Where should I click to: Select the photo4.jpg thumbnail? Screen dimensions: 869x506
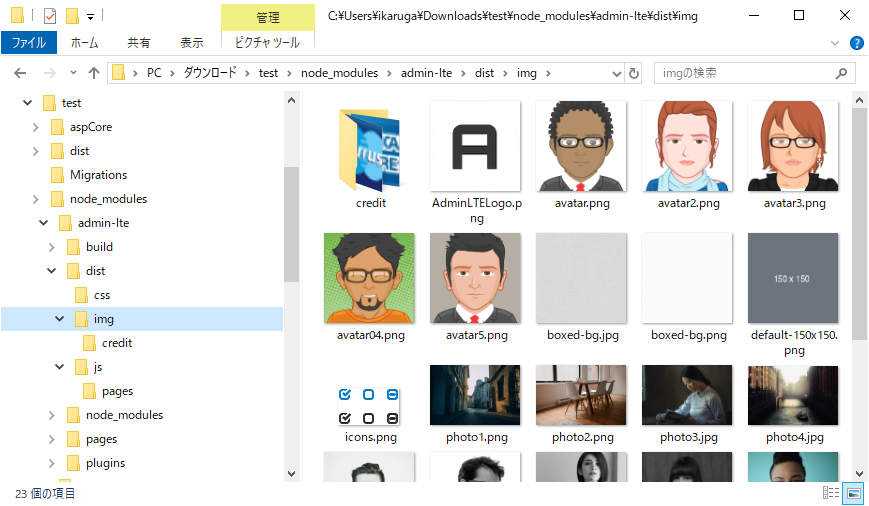(793, 395)
